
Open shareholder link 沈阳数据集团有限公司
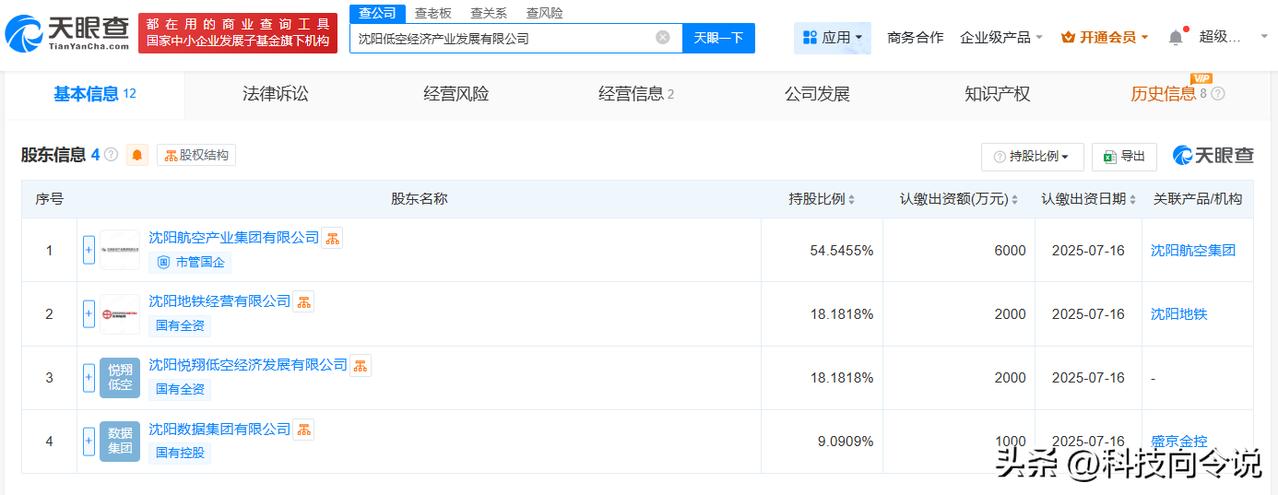[x=220, y=429]
